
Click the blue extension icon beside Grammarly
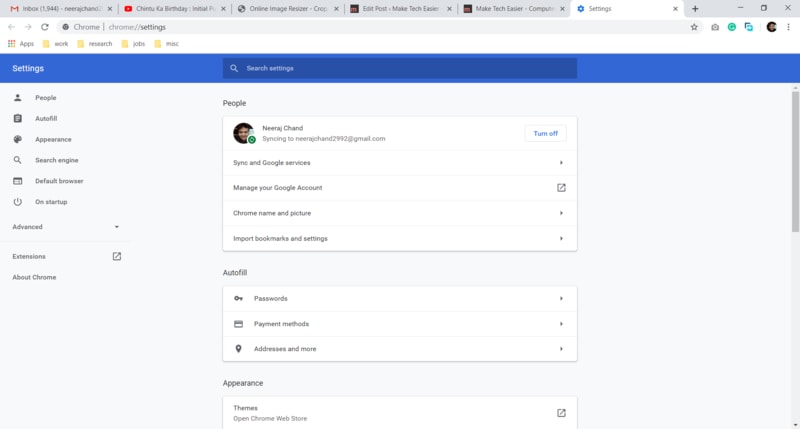click(748, 27)
